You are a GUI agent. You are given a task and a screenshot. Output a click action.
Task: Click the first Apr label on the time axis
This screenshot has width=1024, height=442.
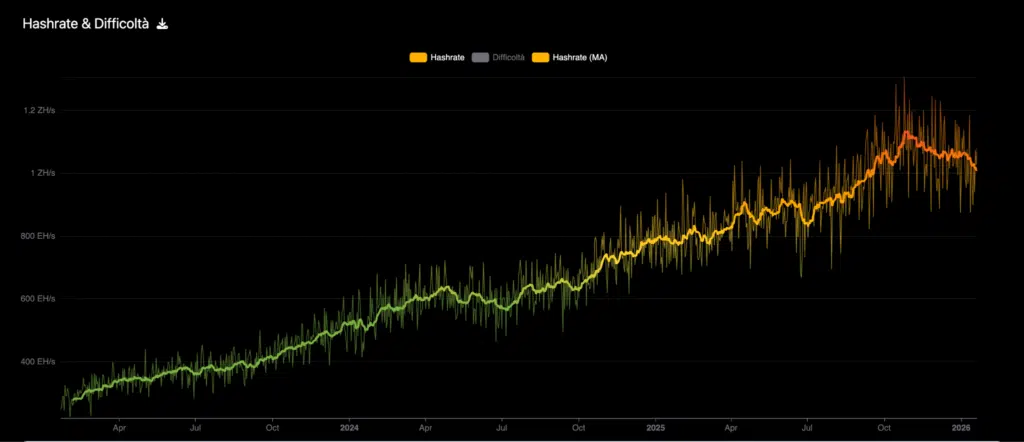119,427
